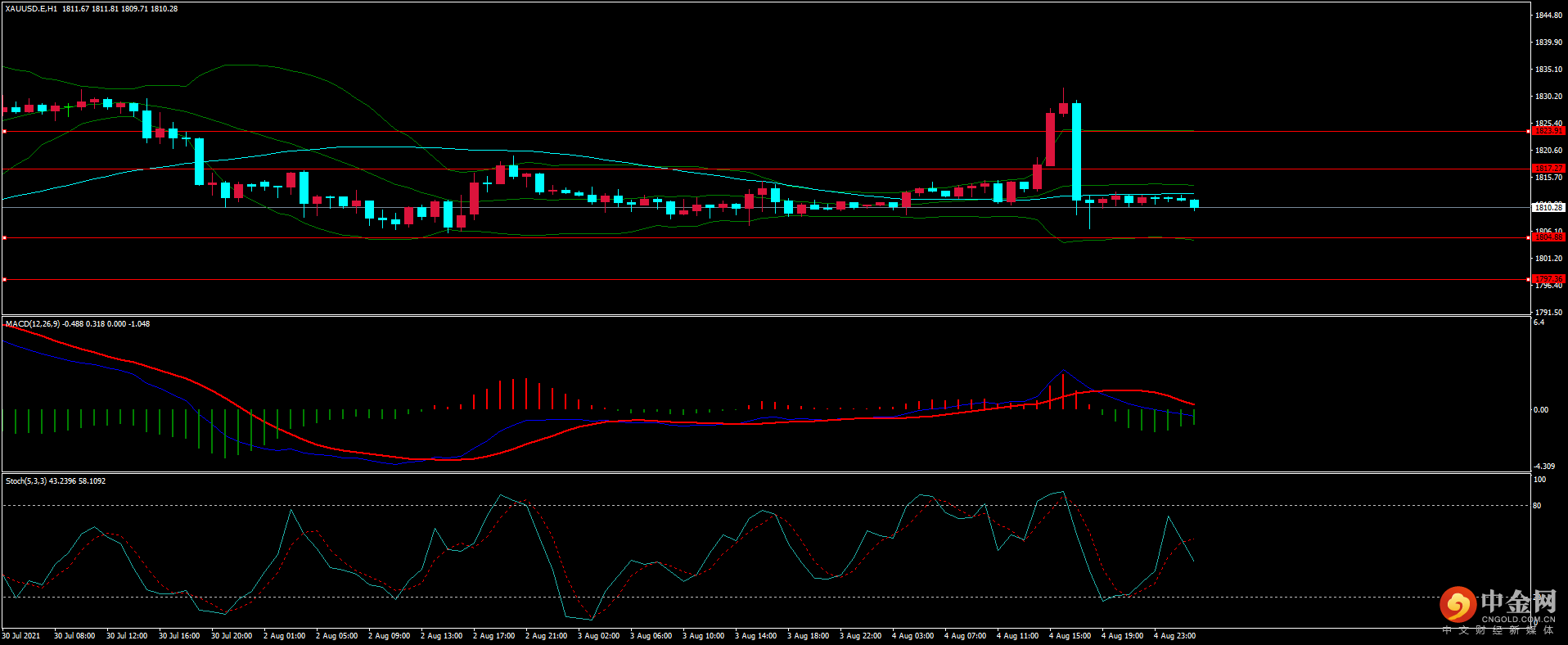
Task: Click the 30 Jul 12:00 time label
Action: pyautogui.click(x=127, y=636)
